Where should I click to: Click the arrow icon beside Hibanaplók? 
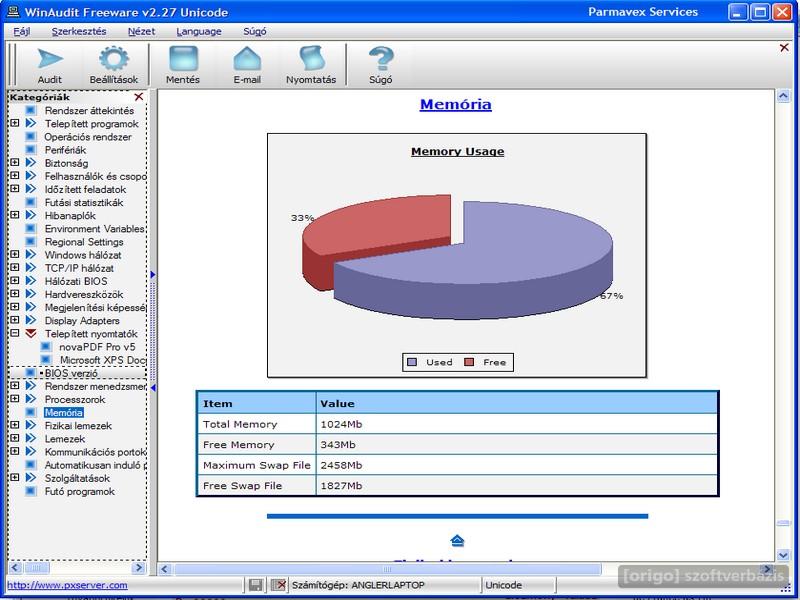(x=31, y=215)
